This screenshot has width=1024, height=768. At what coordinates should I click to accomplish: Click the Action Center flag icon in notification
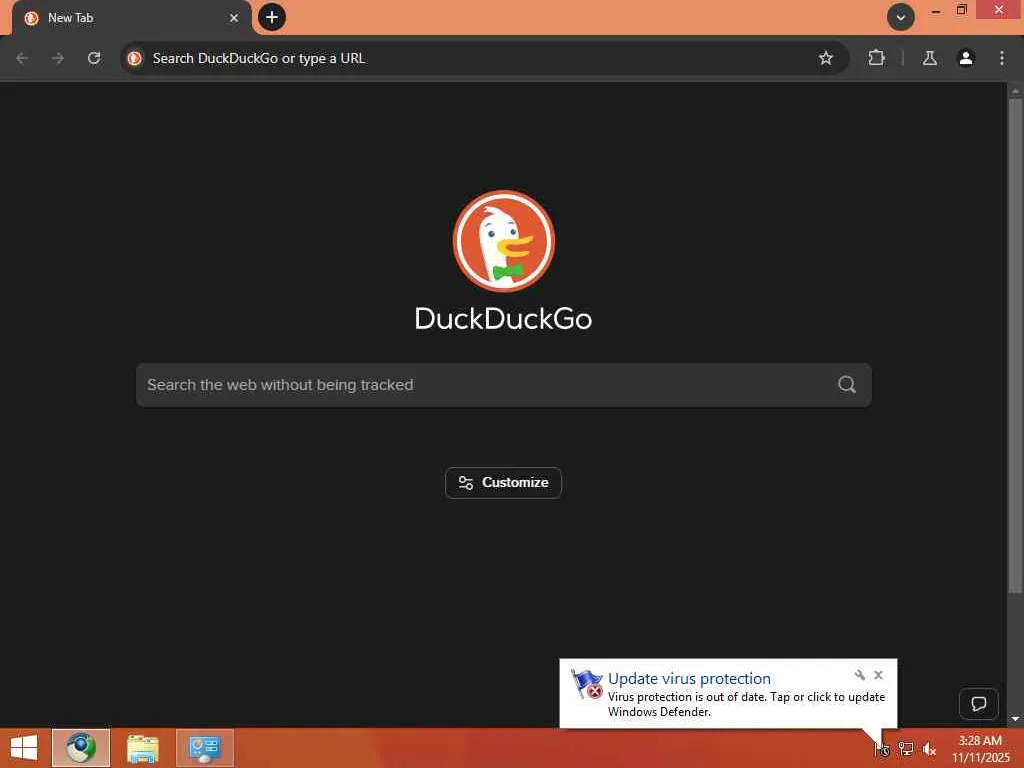pyautogui.click(x=586, y=684)
